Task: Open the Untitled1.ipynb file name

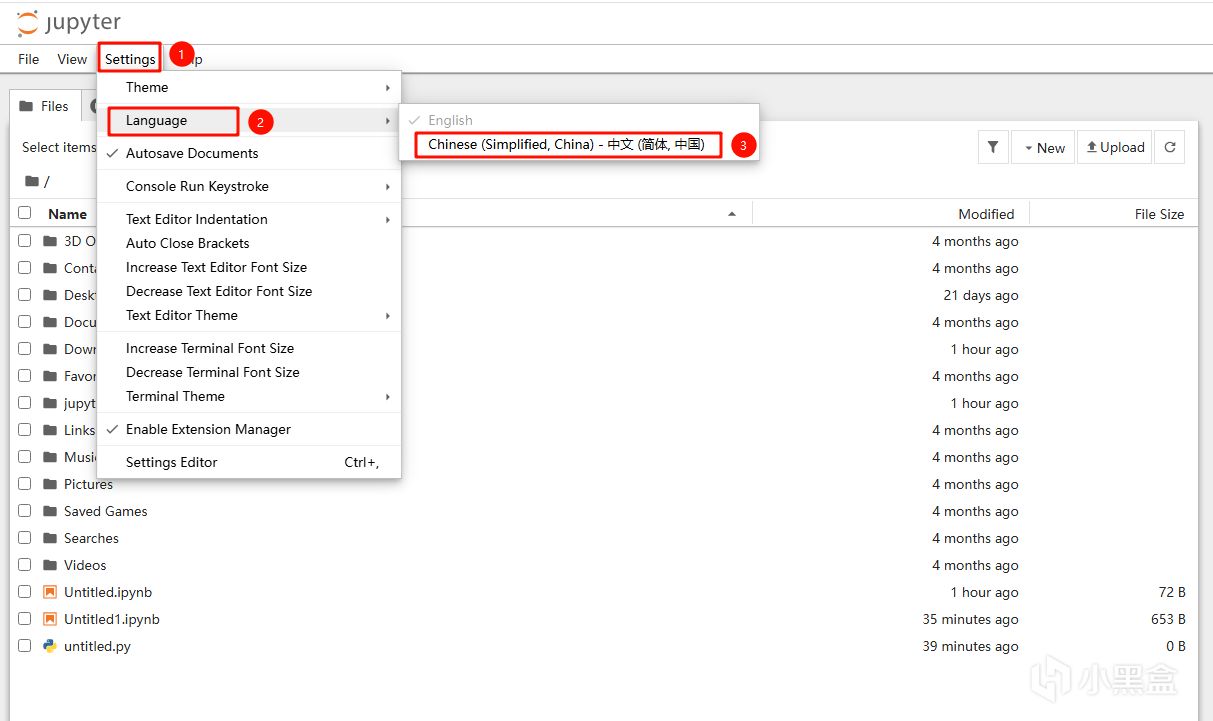Action: [x=112, y=619]
